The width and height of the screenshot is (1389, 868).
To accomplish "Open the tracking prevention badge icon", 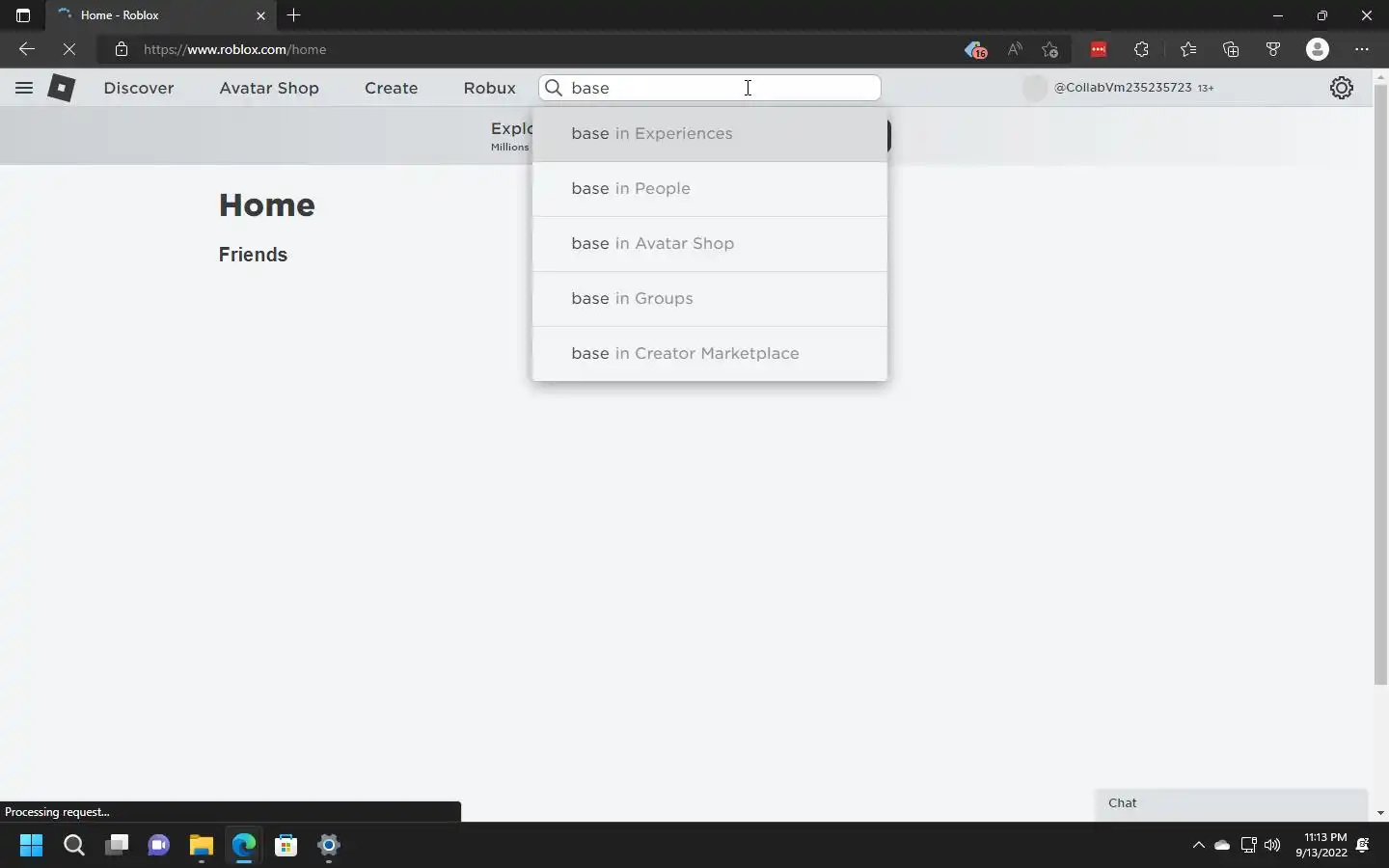I will [975, 49].
